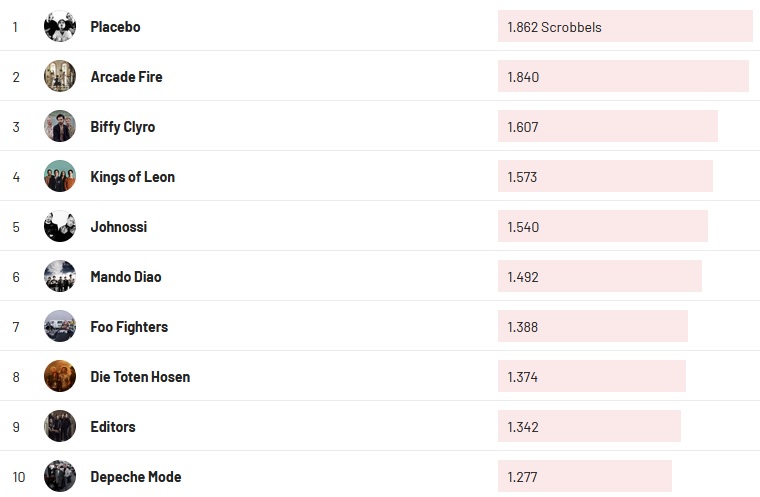Viewport: 760px width, 497px height.
Task: Open the Depeche Mode artist link
Action: [x=136, y=477]
